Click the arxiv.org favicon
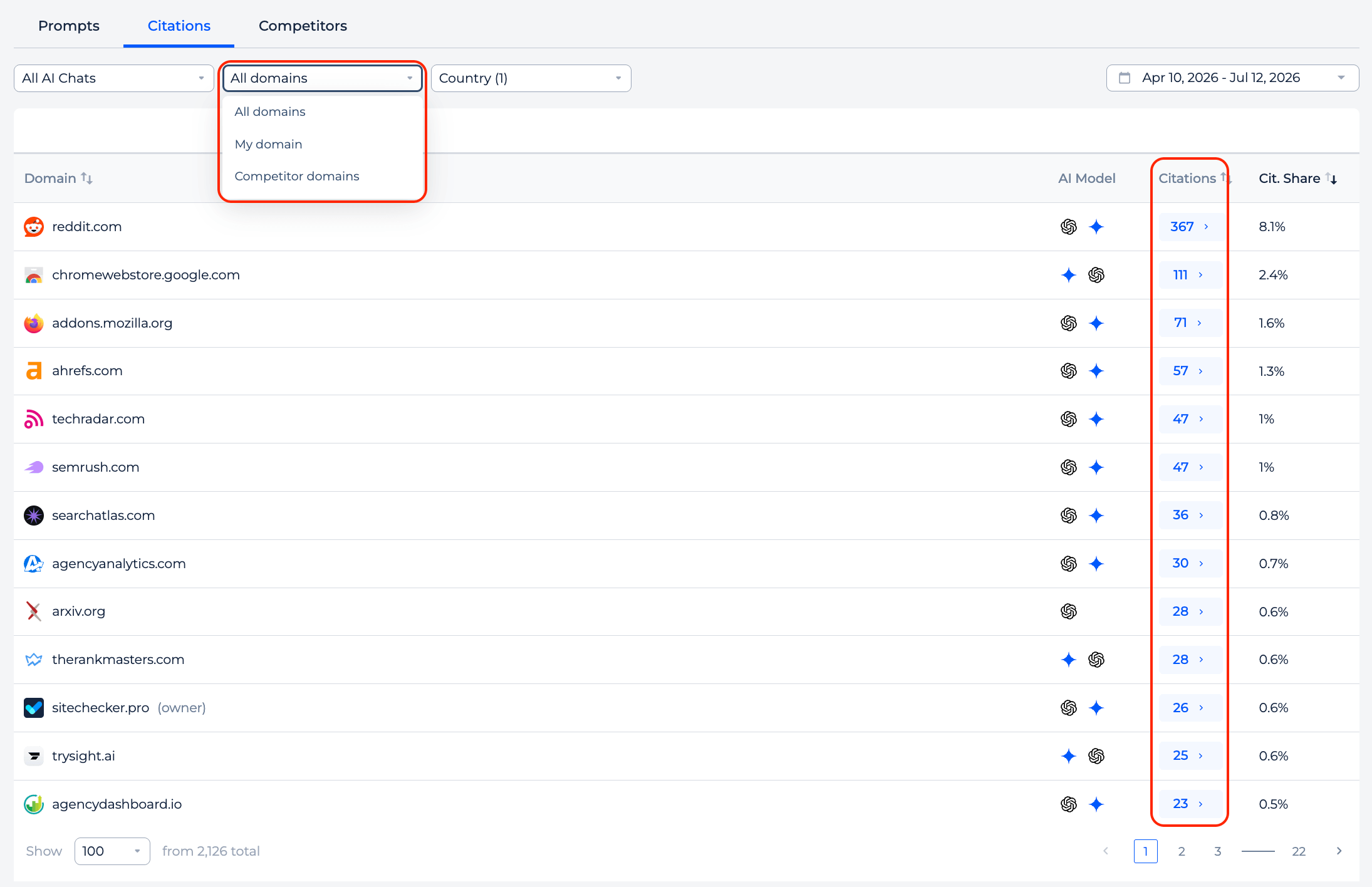 pyautogui.click(x=34, y=611)
